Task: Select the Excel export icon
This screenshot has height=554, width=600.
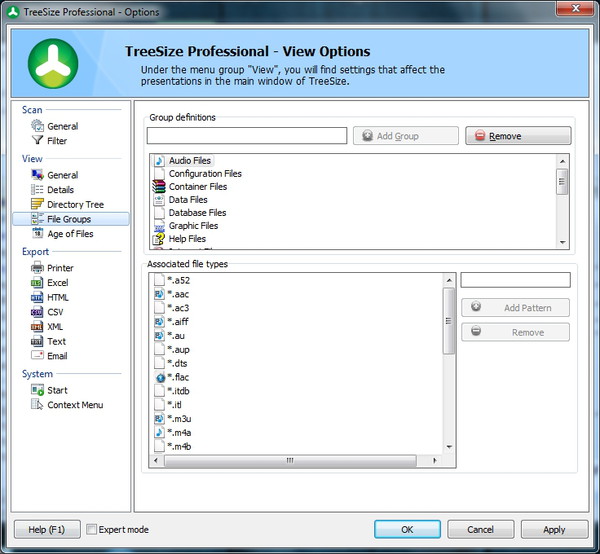Action: (x=38, y=283)
